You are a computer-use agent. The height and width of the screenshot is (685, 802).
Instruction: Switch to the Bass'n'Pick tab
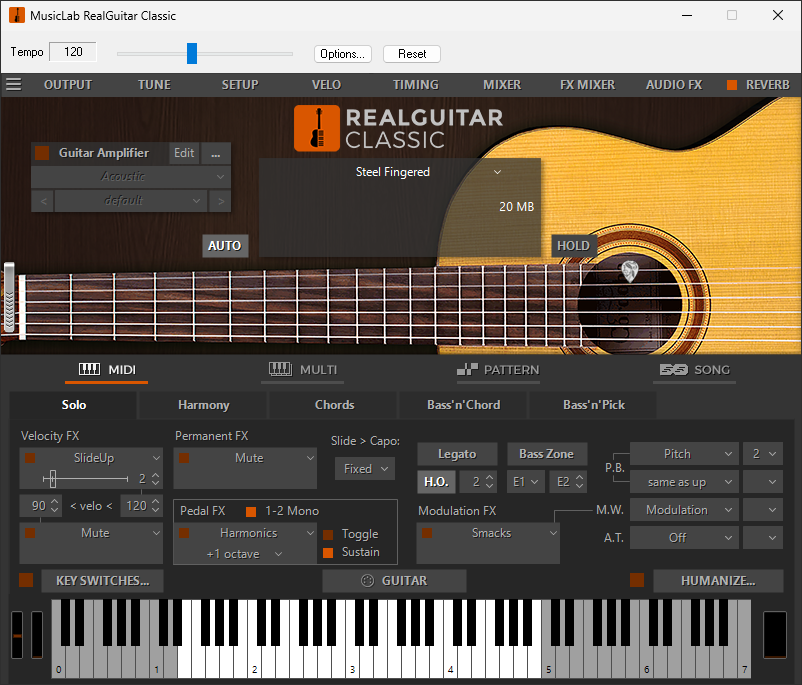593,405
